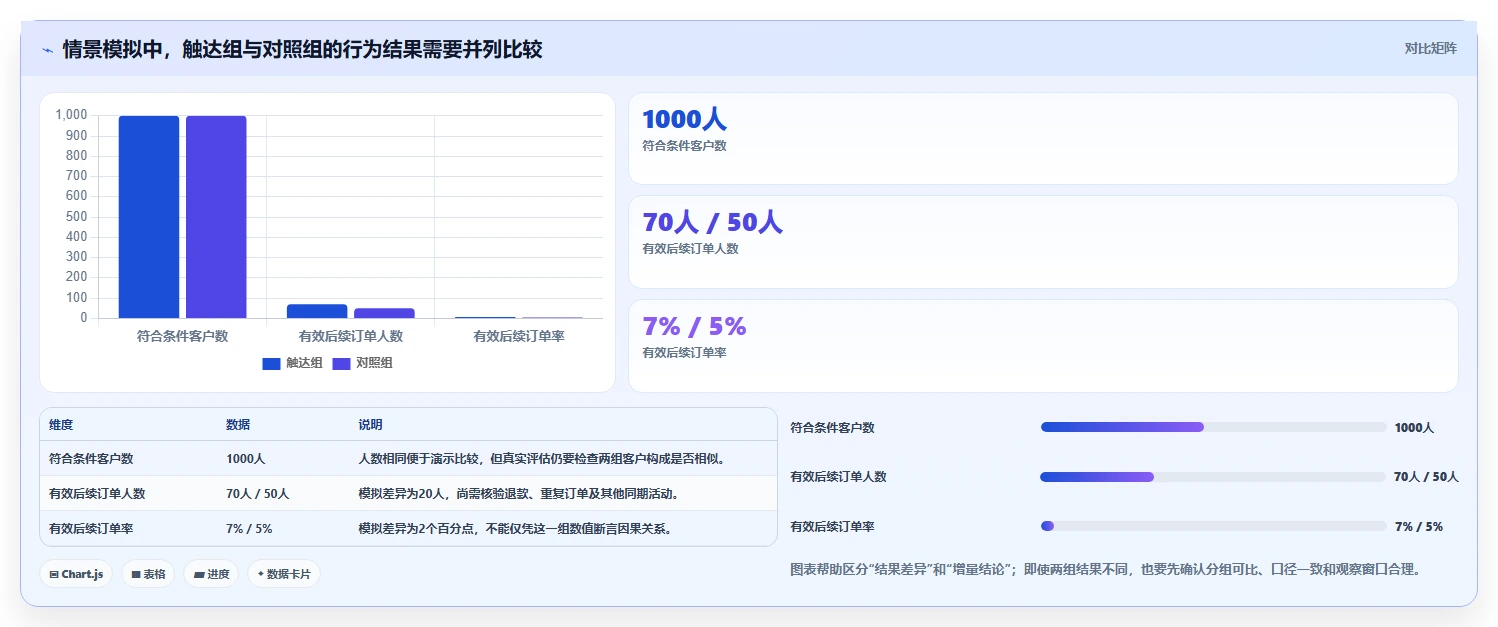The height and width of the screenshot is (627, 1498).
Task: Click the 有效后续订单人数 data card caption
Action: (690, 249)
